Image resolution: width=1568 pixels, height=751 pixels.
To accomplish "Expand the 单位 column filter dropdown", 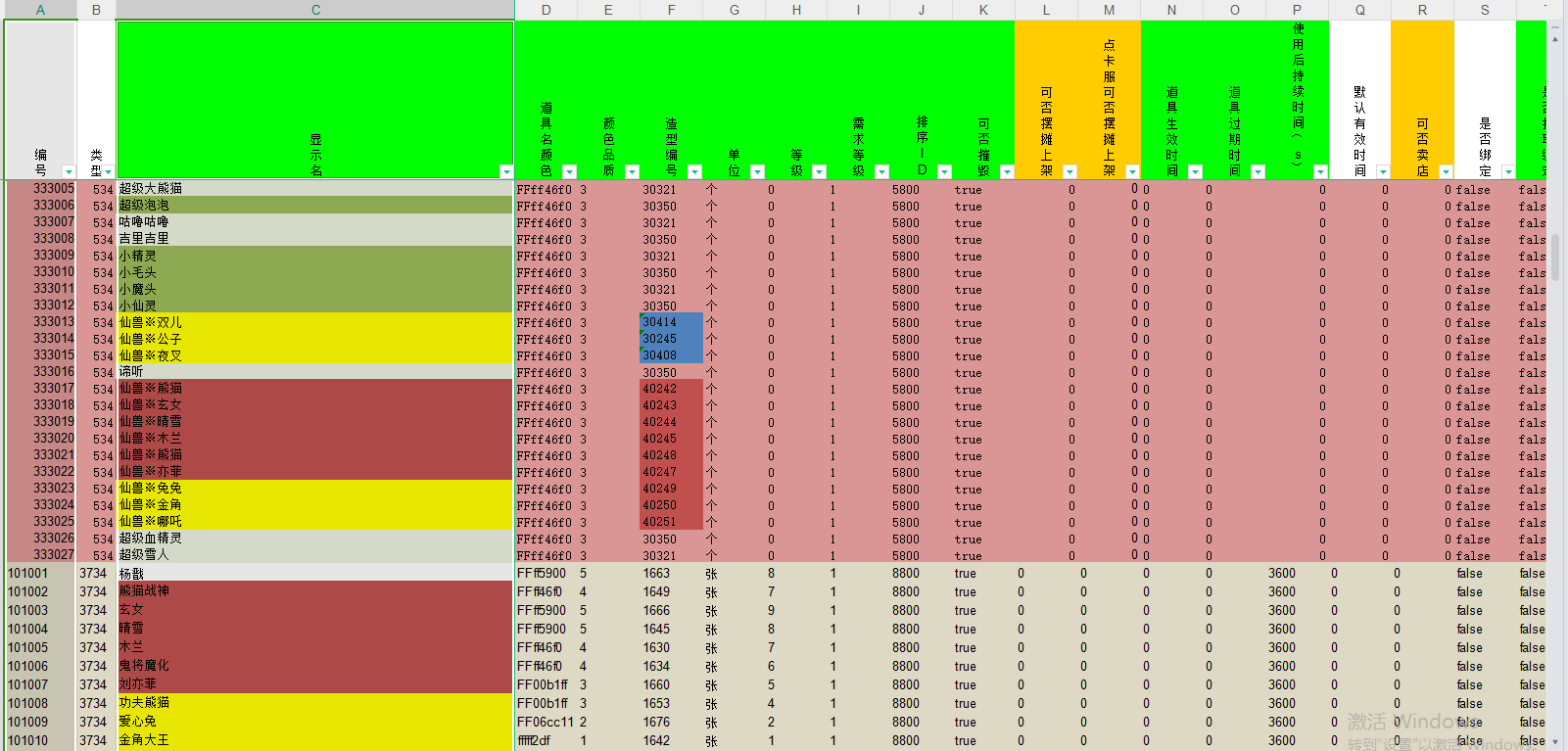I will point(757,171).
